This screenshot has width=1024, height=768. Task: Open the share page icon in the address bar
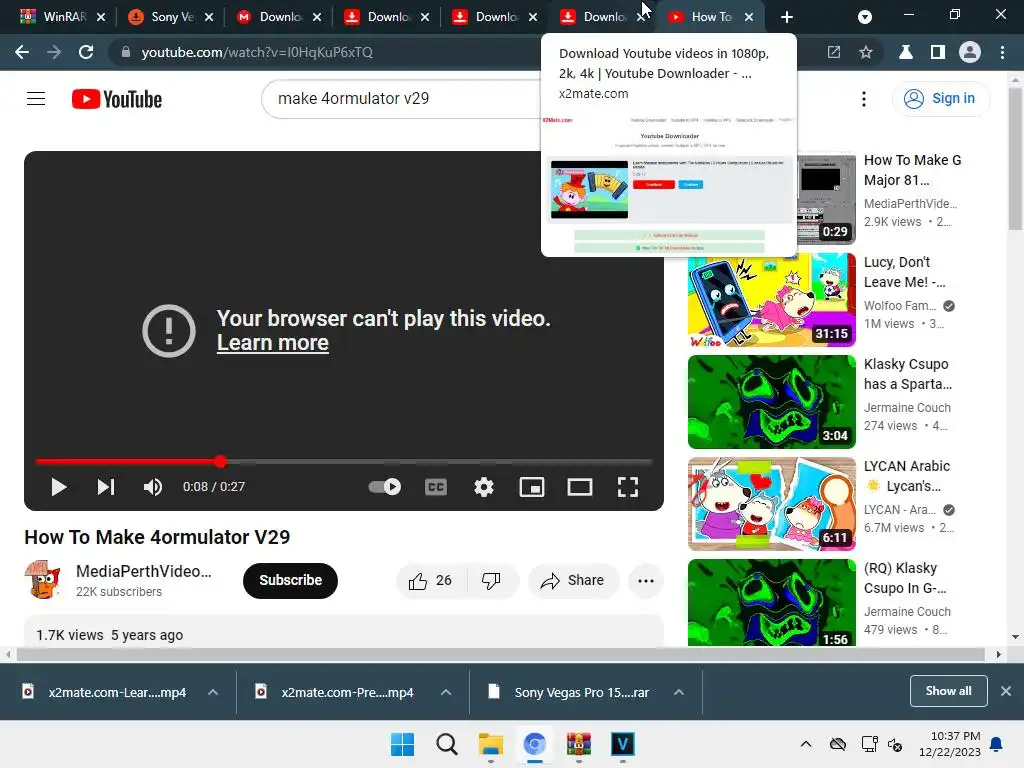point(834,52)
